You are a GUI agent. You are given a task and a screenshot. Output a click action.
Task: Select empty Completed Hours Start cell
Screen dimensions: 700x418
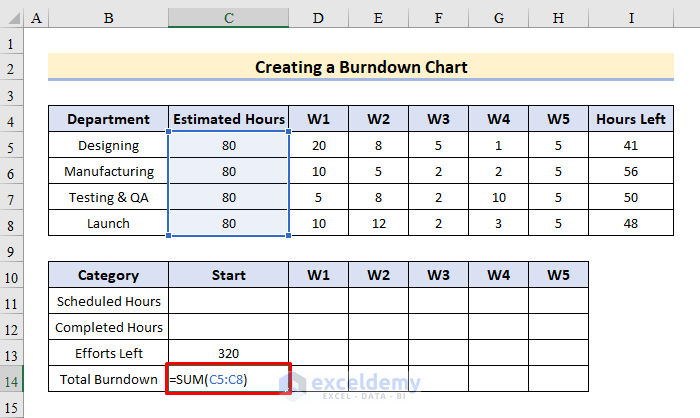229,327
